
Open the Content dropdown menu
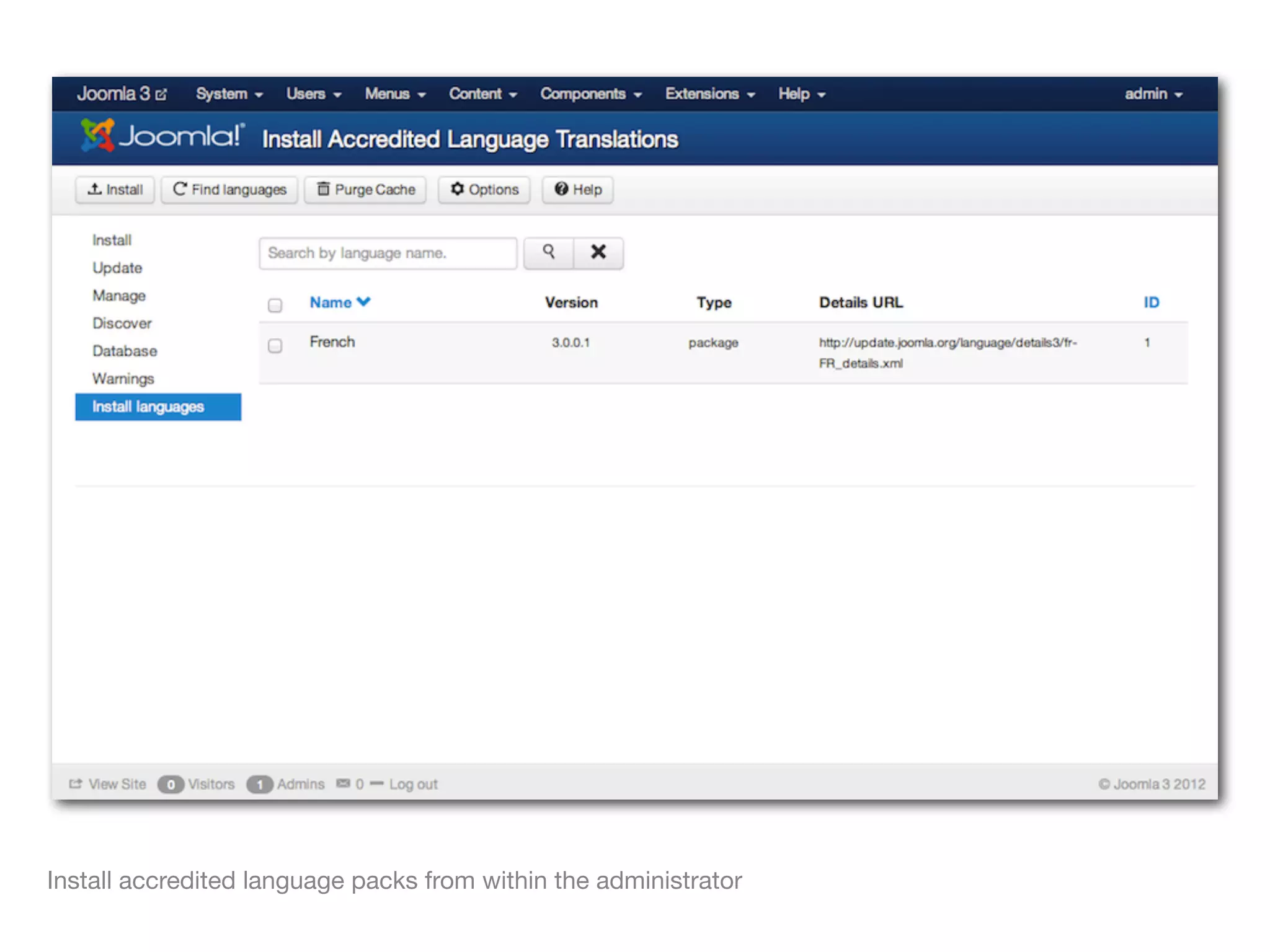[x=483, y=94]
